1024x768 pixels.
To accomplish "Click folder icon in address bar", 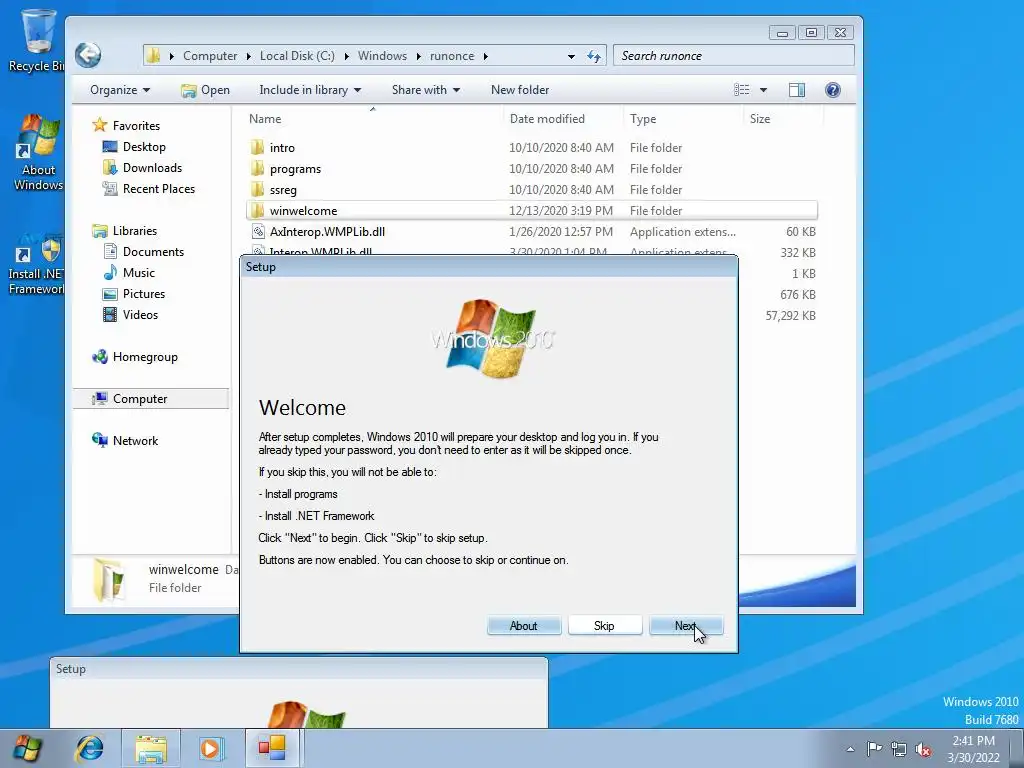I will 153,56.
